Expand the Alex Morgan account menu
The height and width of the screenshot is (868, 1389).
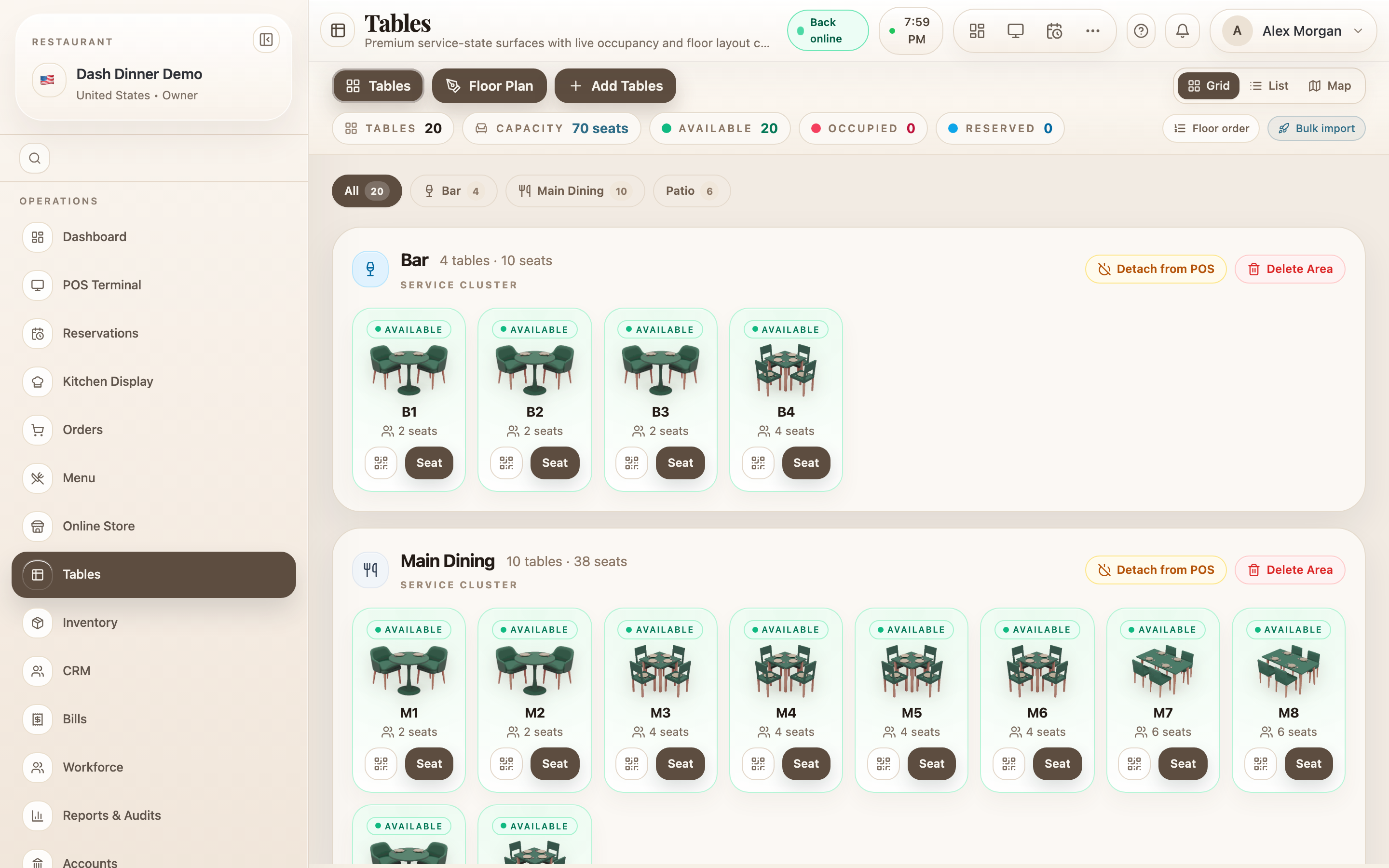pyautogui.click(x=1293, y=31)
